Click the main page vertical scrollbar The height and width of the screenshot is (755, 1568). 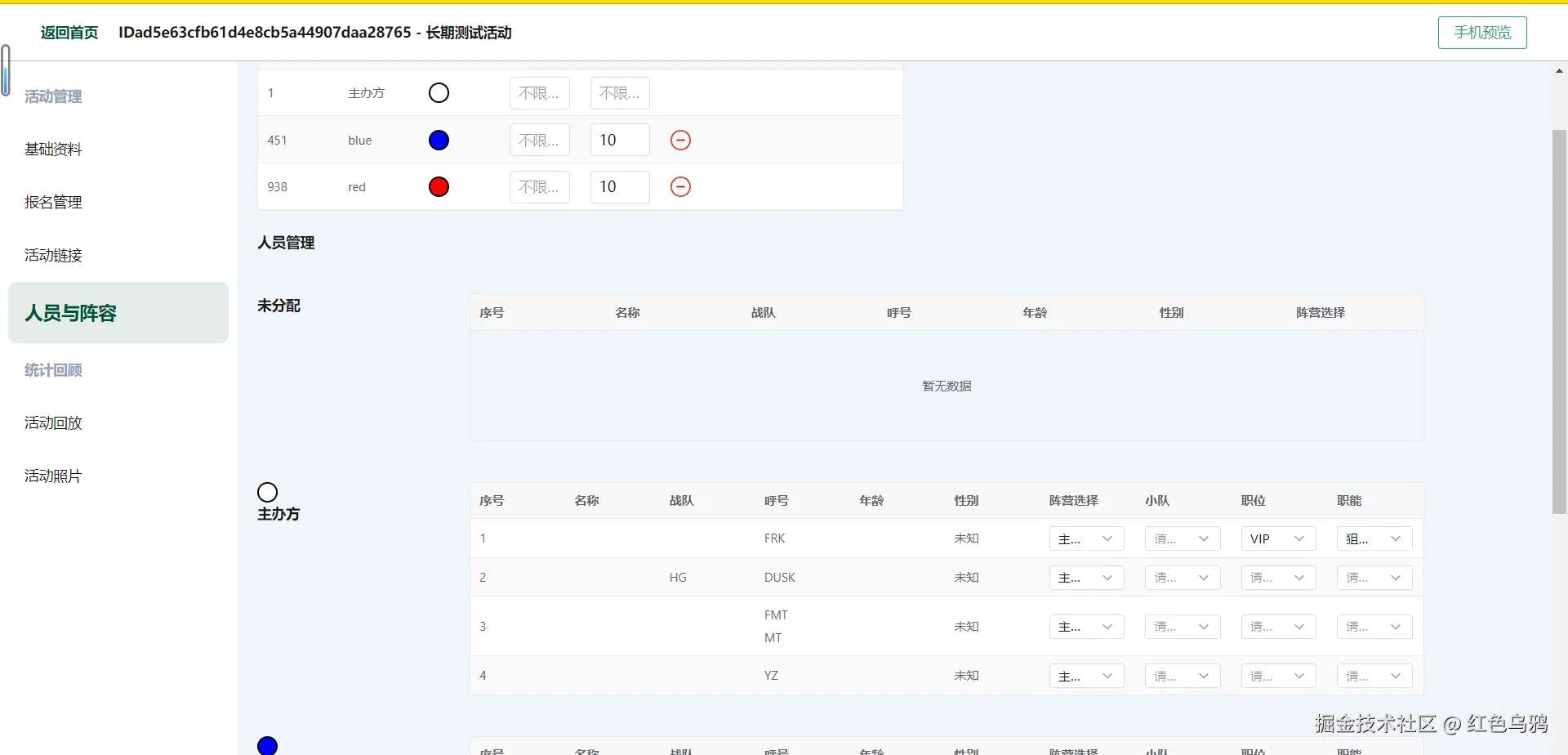click(x=1559, y=322)
